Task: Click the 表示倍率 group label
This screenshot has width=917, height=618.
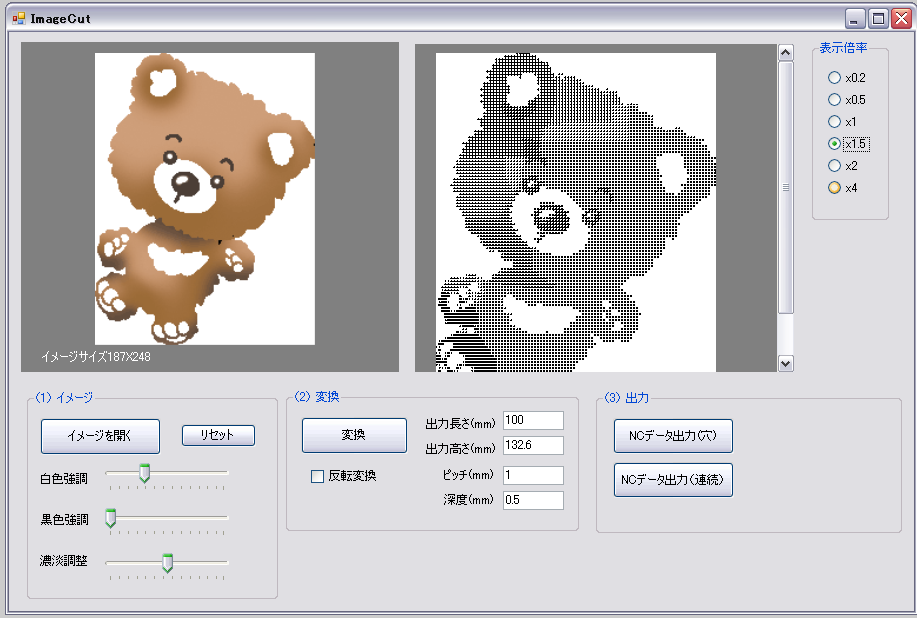Action: pyautogui.click(x=843, y=48)
